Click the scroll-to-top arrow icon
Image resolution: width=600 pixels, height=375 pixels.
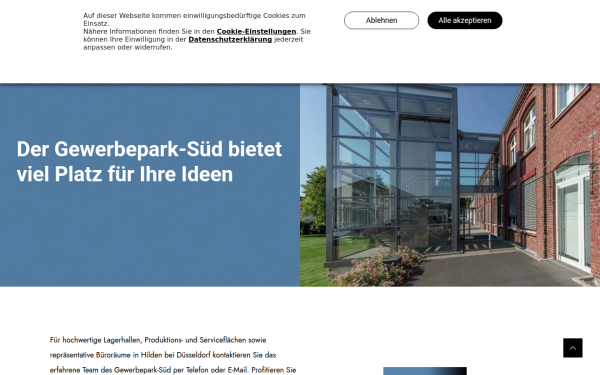[x=572, y=348]
